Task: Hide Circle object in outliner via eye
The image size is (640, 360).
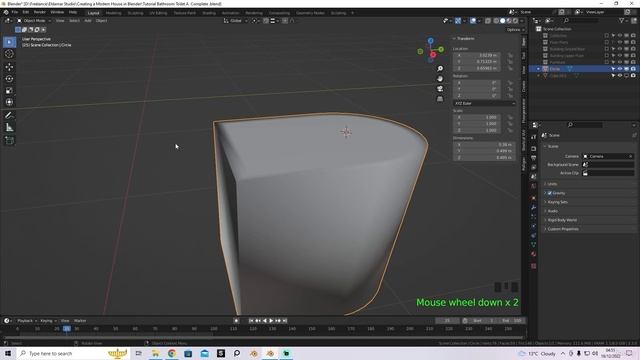Action: coord(620,69)
